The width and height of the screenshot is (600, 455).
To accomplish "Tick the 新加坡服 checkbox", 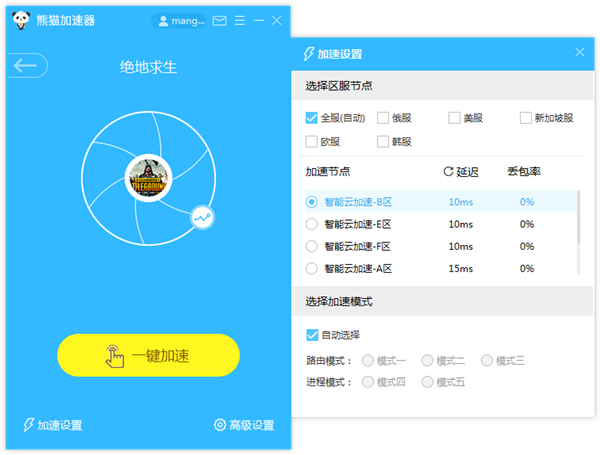I will [x=526, y=118].
